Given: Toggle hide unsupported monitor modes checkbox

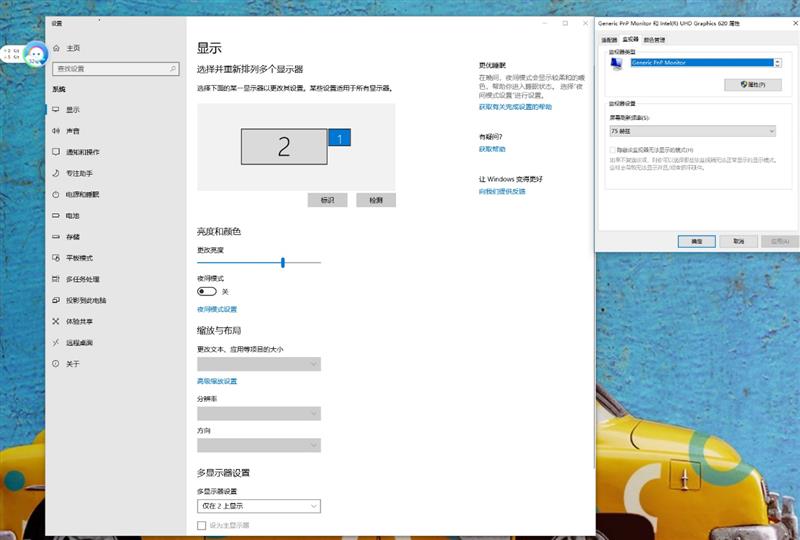Looking at the screenshot, I should click(x=613, y=150).
